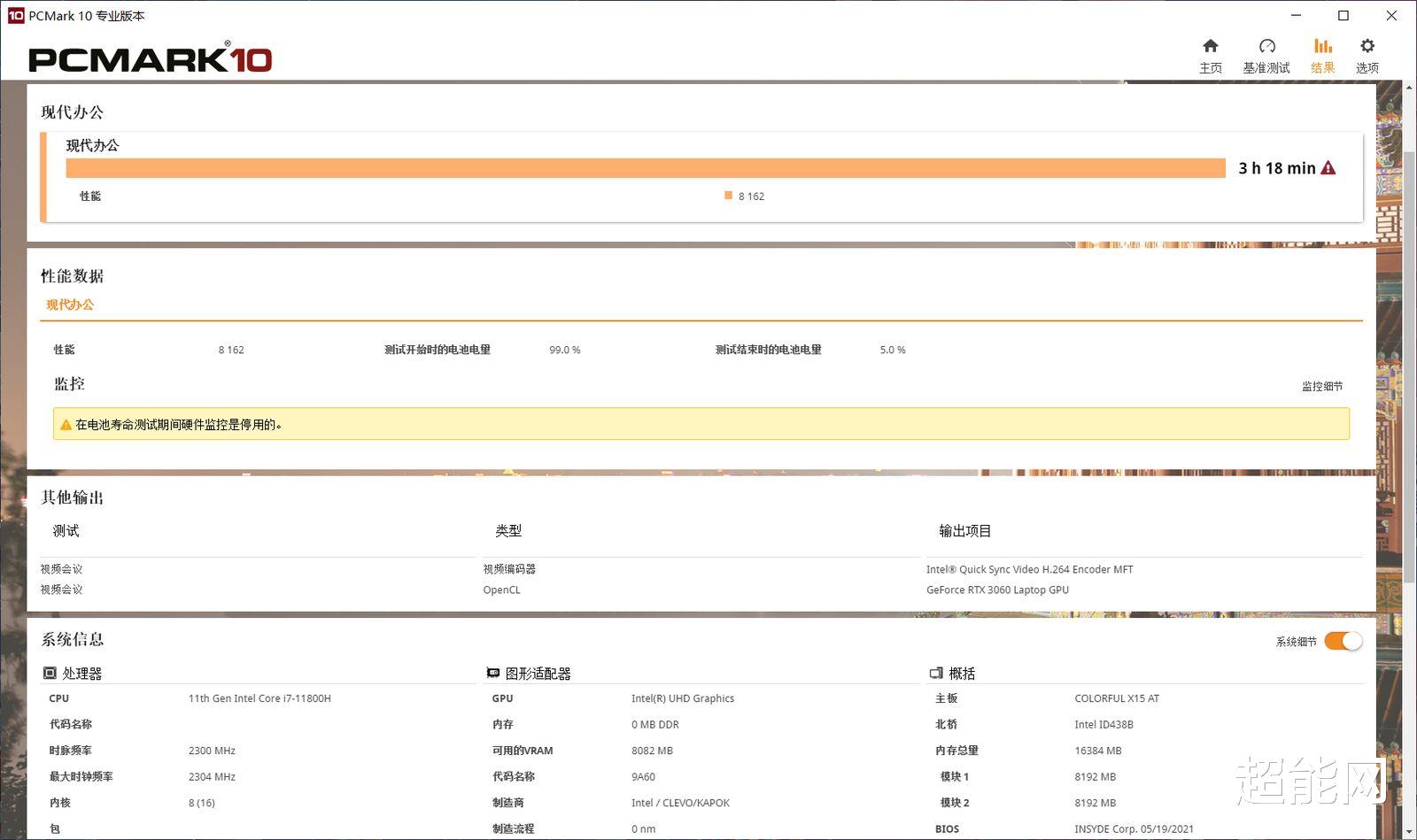1417x840 pixels.
Task: Click the 8 162 score beside orange legend
Action: pos(751,197)
